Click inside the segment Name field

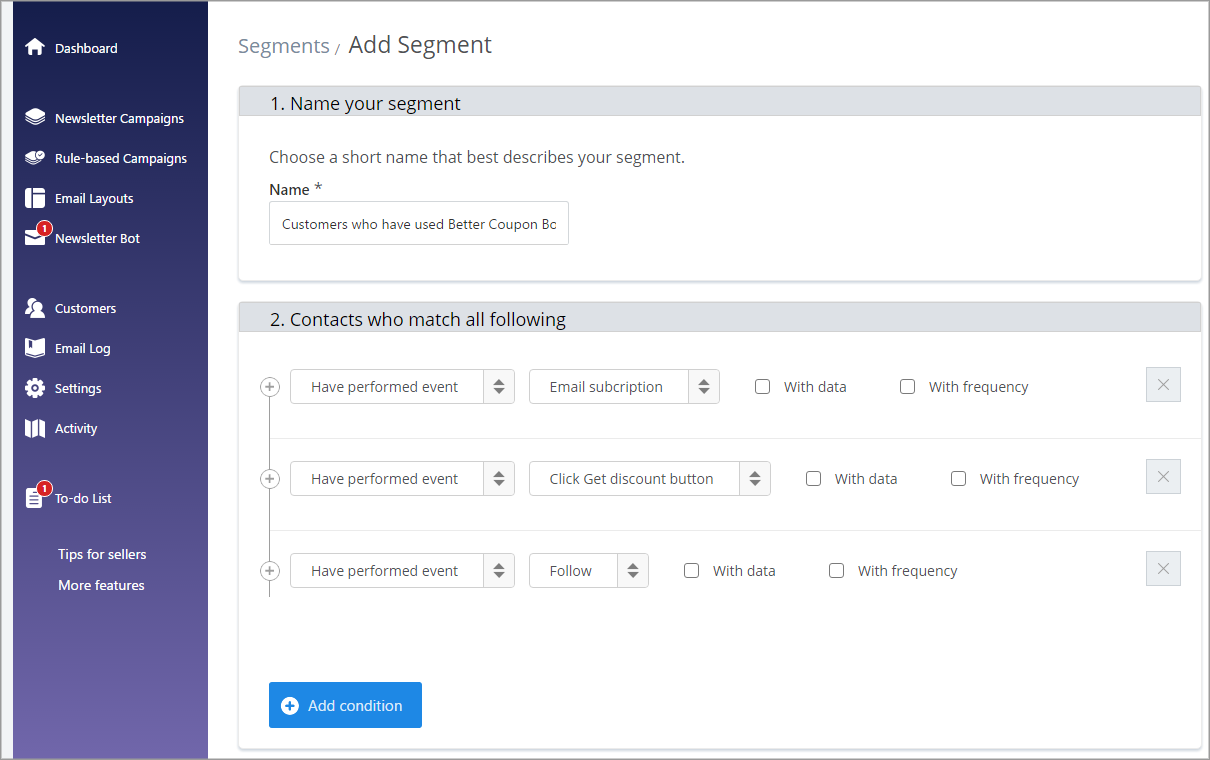tap(418, 223)
